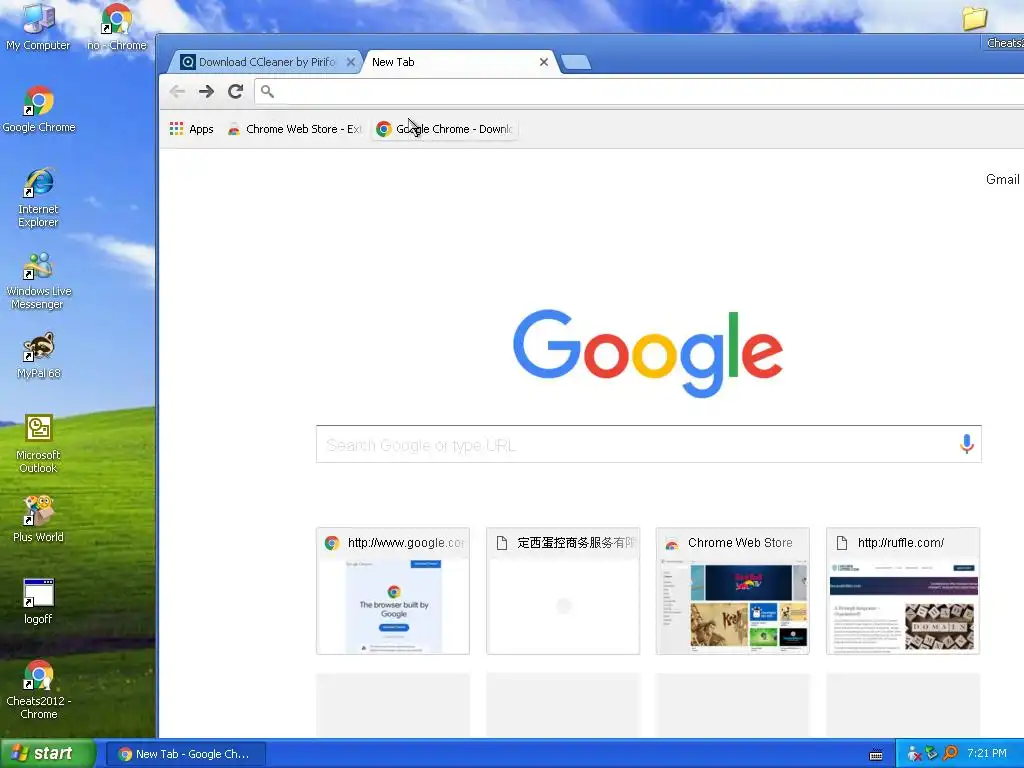Close the Download CCleaner tab
The image size is (1024, 768).
tap(351, 62)
